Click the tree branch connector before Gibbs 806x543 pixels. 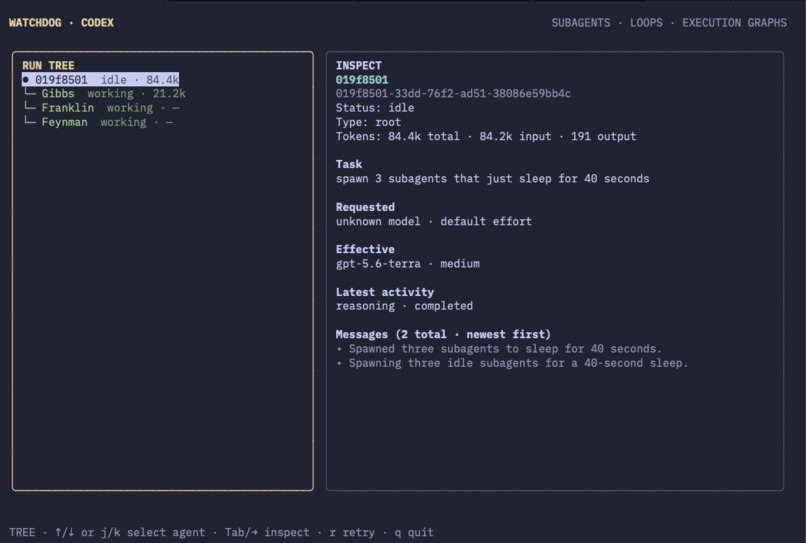30,93
